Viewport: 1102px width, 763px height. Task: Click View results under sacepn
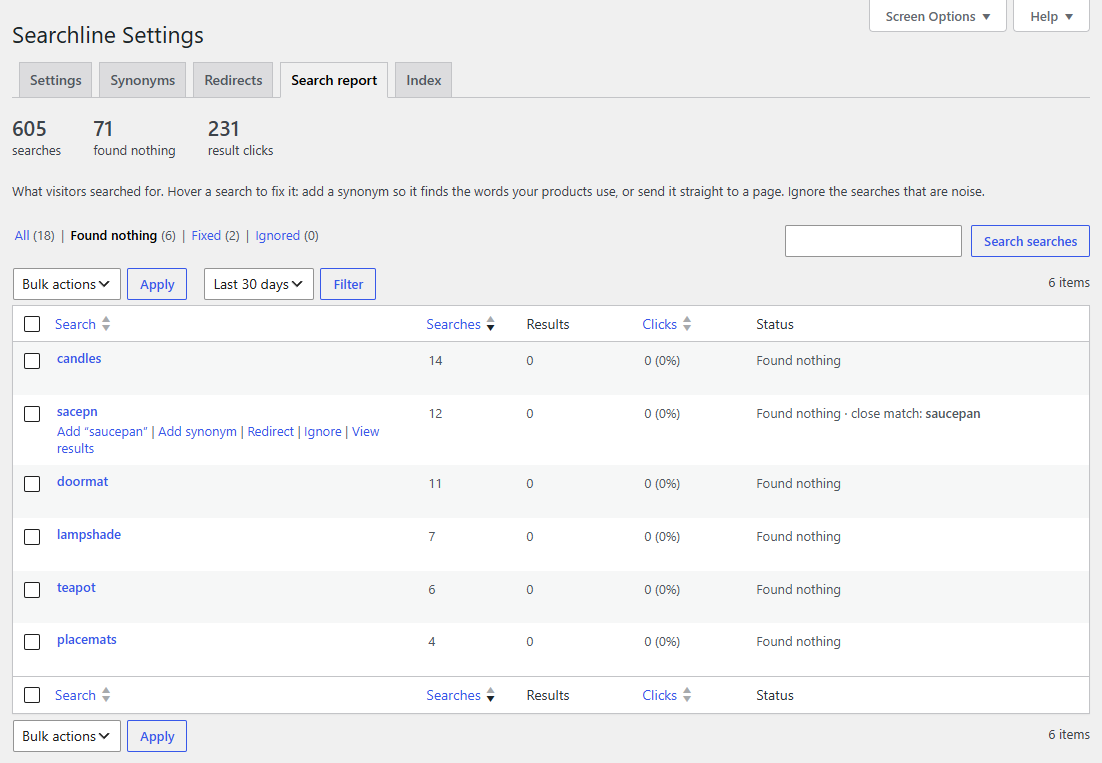pos(365,431)
